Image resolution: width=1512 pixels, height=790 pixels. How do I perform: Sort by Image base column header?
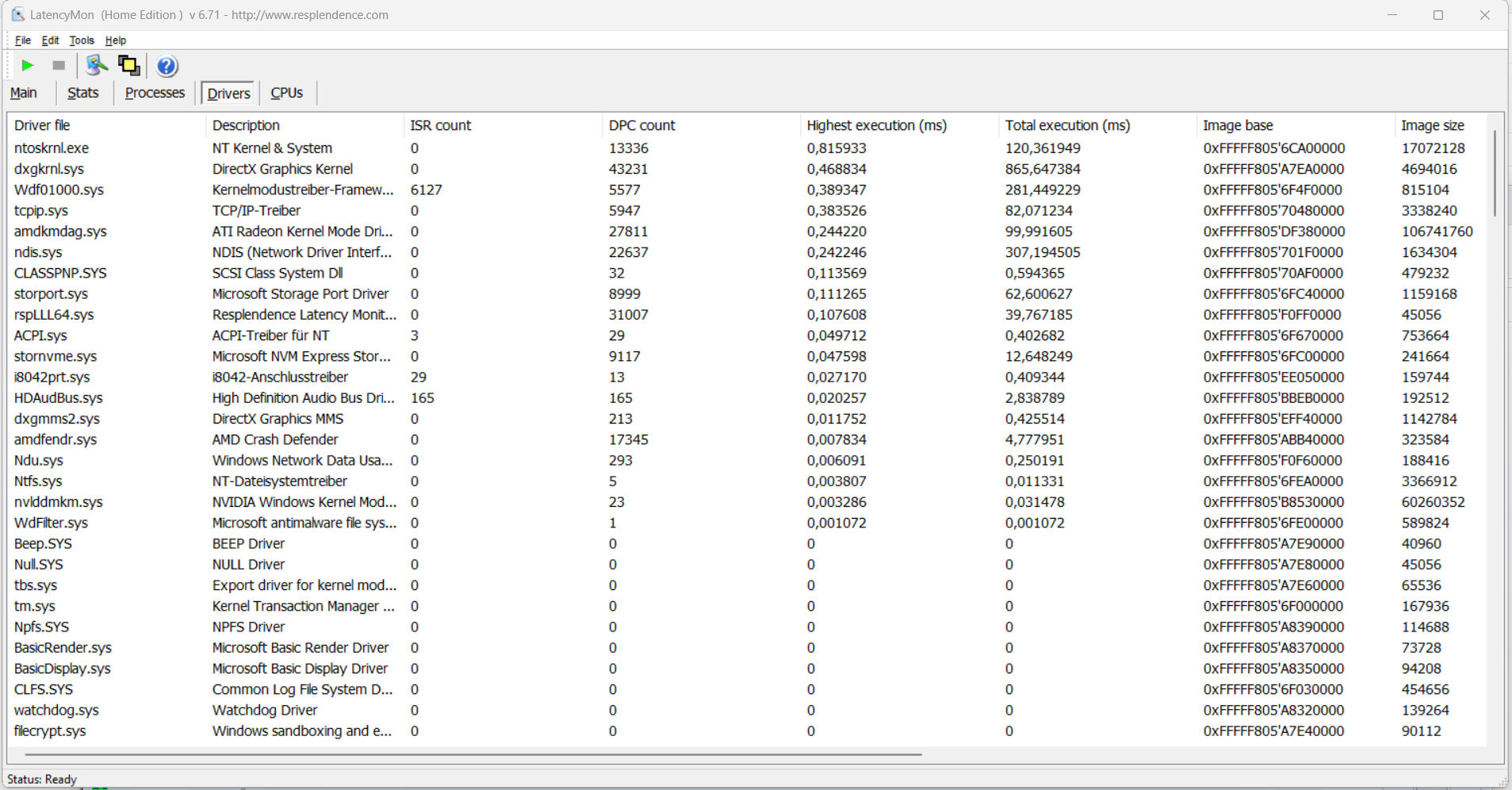click(x=1296, y=125)
